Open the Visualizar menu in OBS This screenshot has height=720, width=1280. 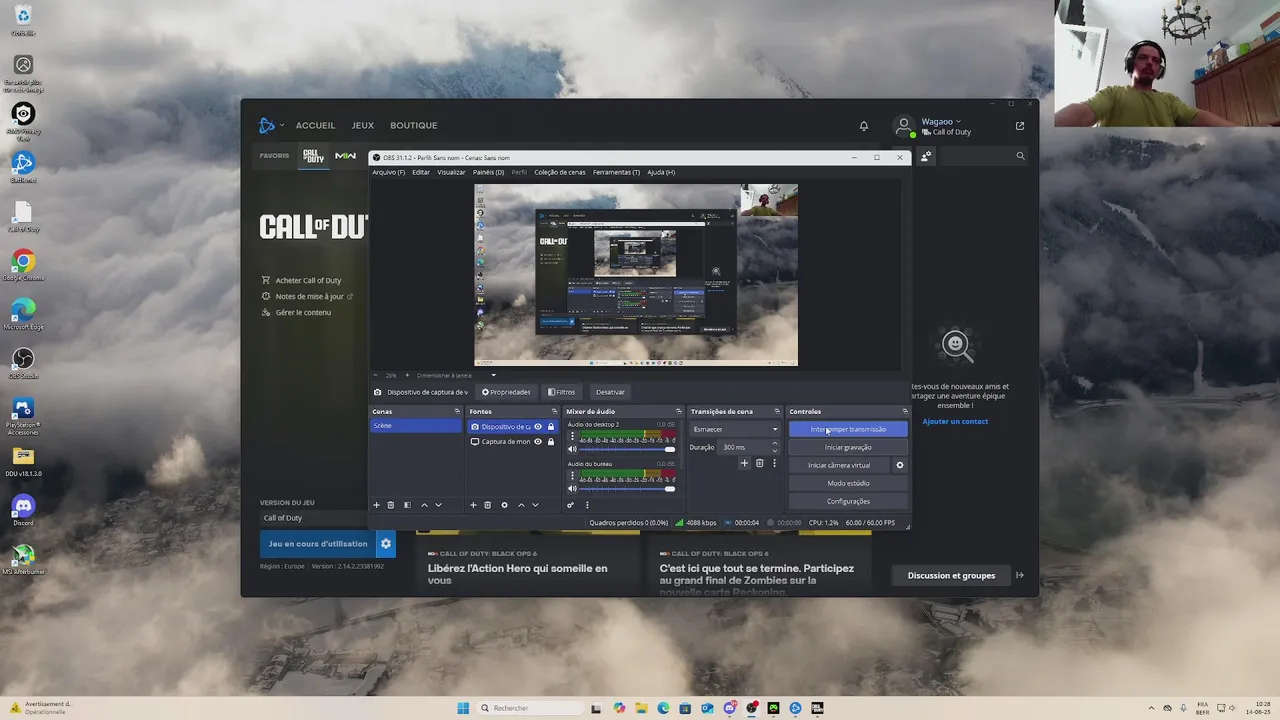click(x=451, y=172)
